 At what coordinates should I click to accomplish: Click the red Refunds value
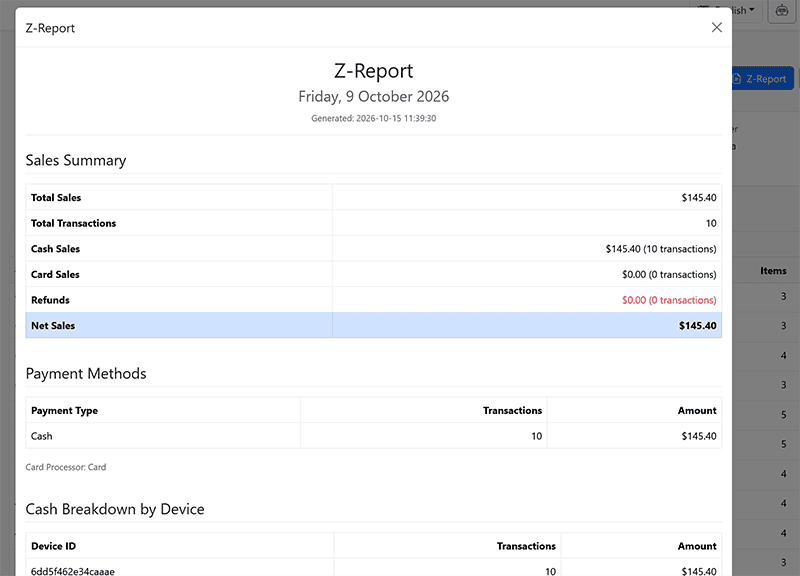point(669,299)
